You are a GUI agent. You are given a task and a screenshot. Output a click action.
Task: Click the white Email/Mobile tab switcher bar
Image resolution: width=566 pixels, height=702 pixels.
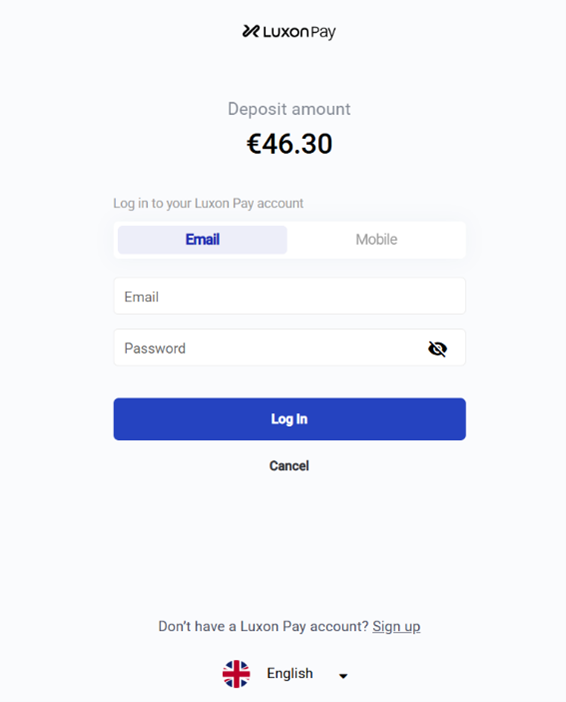coord(289,240)
